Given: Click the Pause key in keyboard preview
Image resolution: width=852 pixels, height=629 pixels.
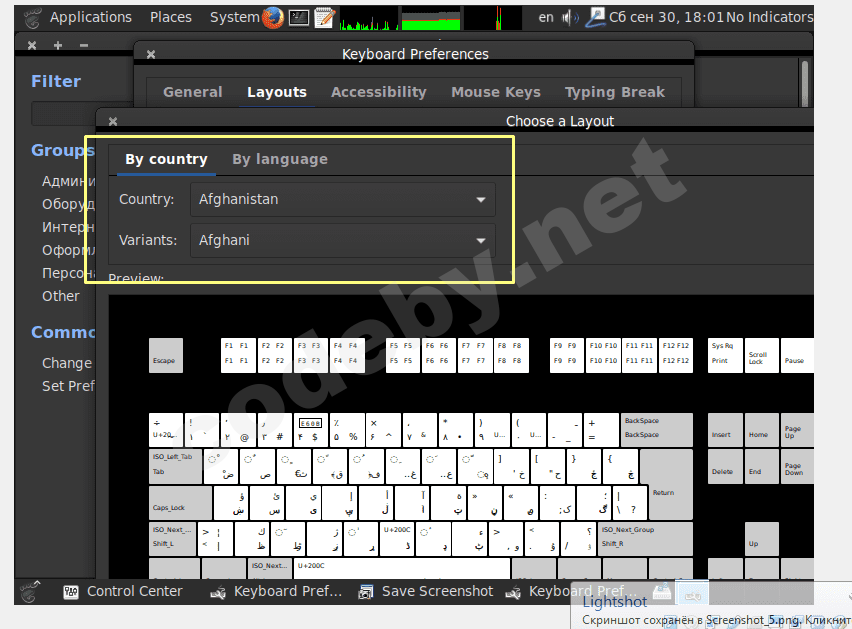Looking at the screenshot, I should click(x=797, y=355).
